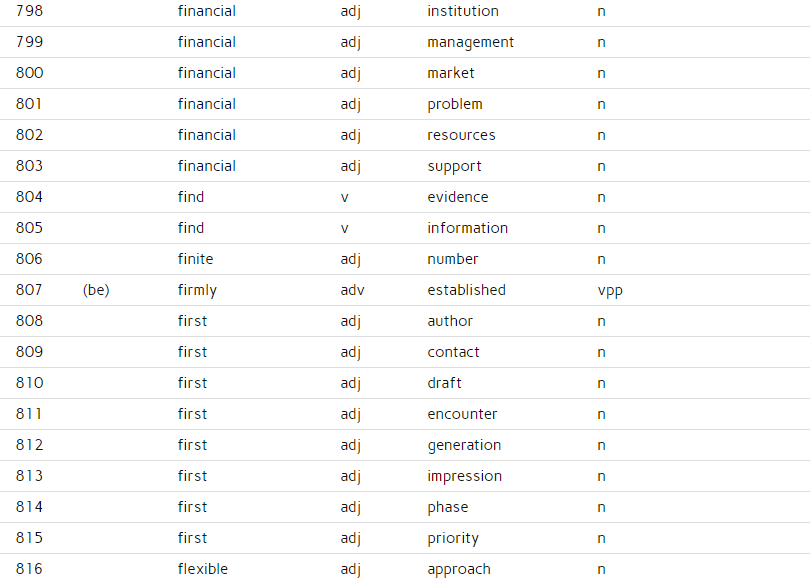Select 'encounter' in row 811
The height and width of the screenshot is (579, 810).
[462, 414]
